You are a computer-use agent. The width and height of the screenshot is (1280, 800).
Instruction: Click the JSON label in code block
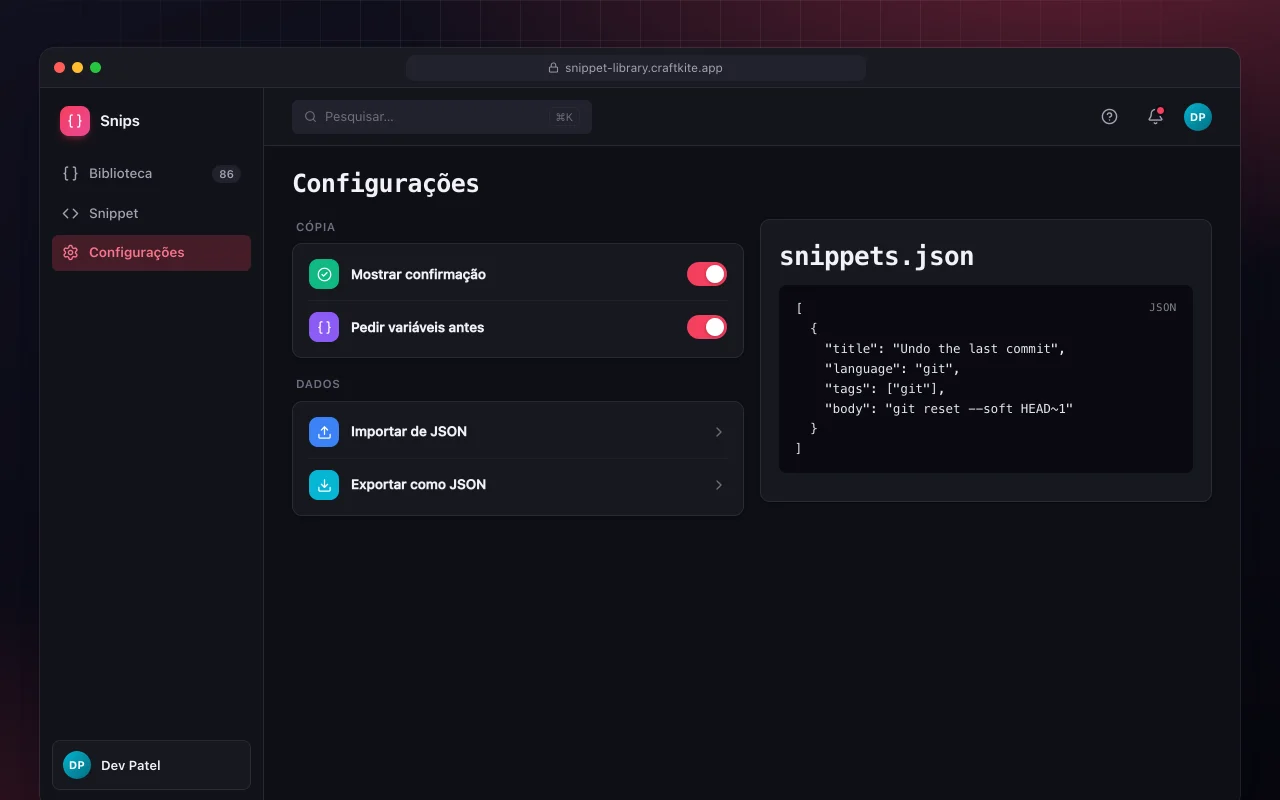[1163, 308]
